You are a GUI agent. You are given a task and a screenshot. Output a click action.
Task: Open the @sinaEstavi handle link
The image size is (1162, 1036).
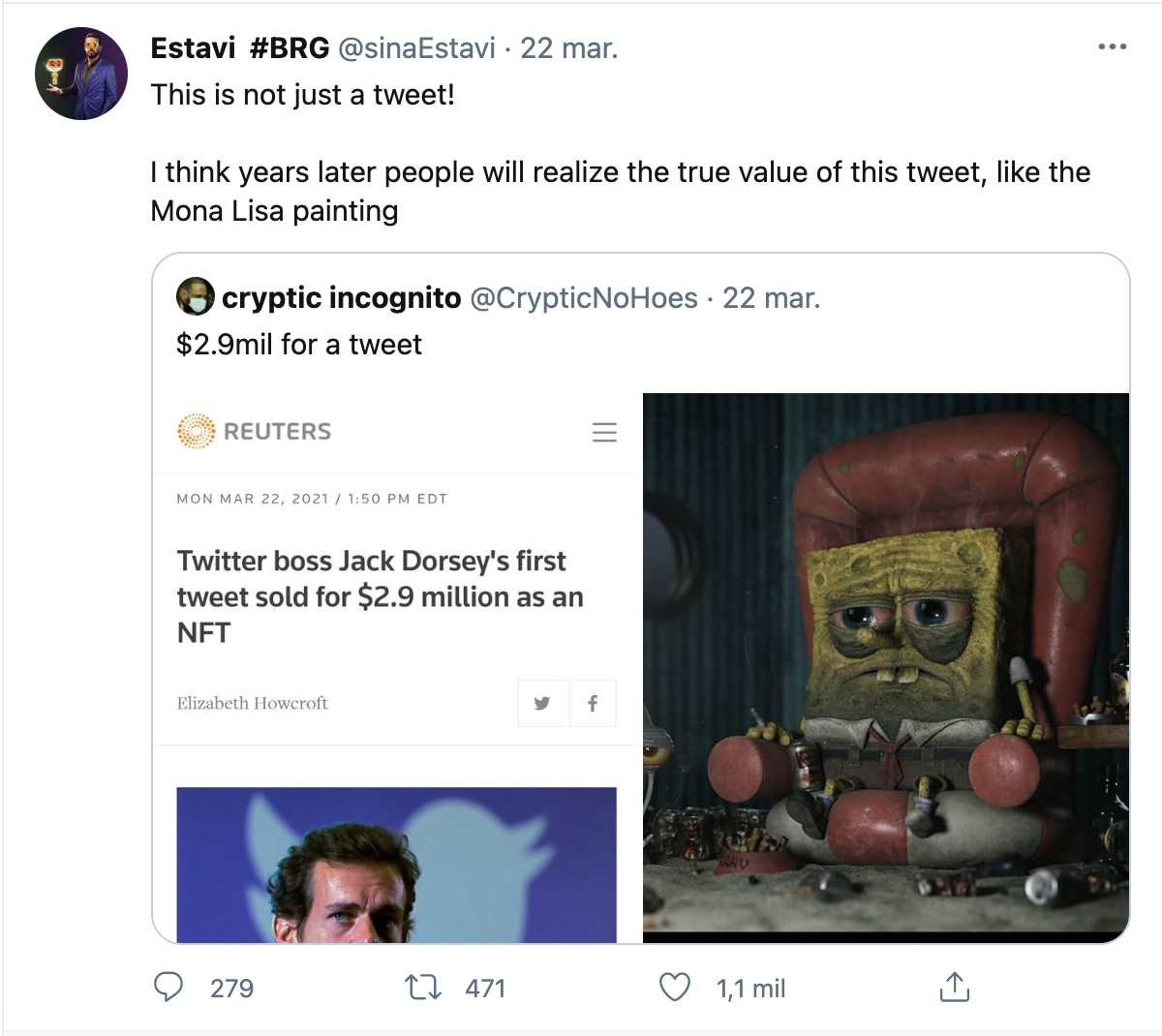click(416, 47)
